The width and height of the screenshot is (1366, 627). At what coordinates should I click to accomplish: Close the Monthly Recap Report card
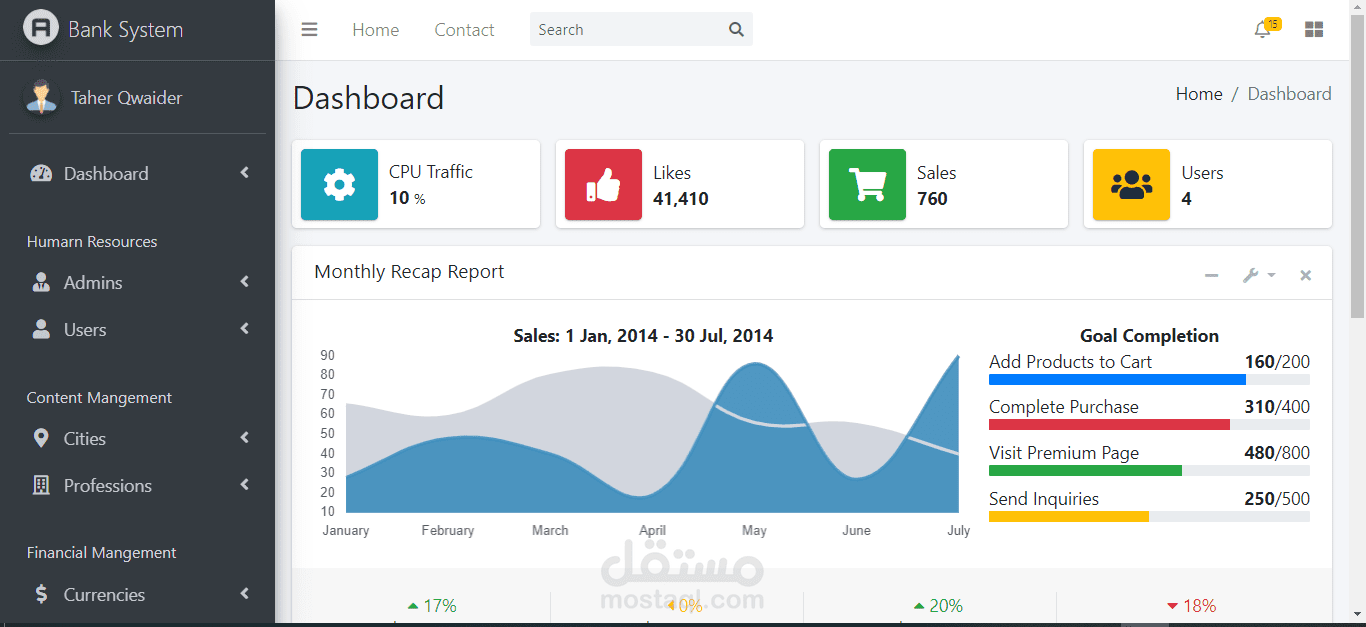pyautogui.click(x=1305, y=275)
